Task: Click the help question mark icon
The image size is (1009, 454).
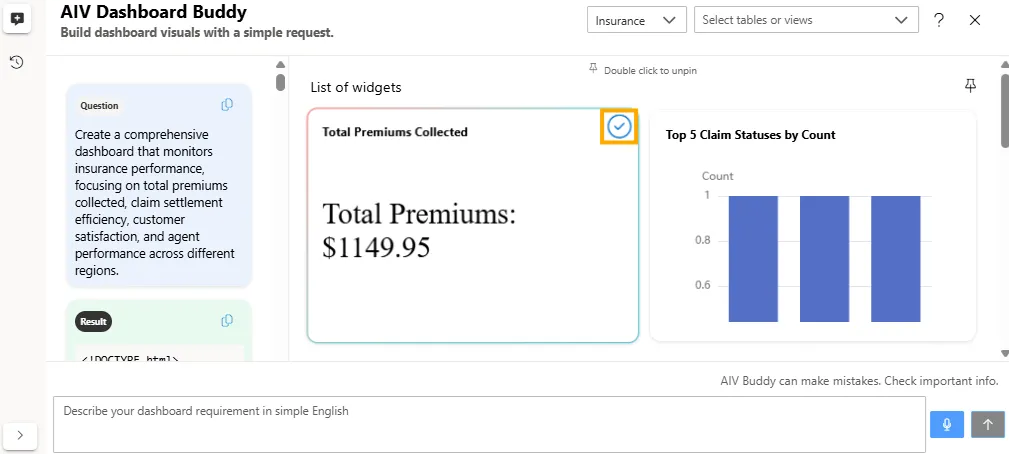Action: pos(939,20)
